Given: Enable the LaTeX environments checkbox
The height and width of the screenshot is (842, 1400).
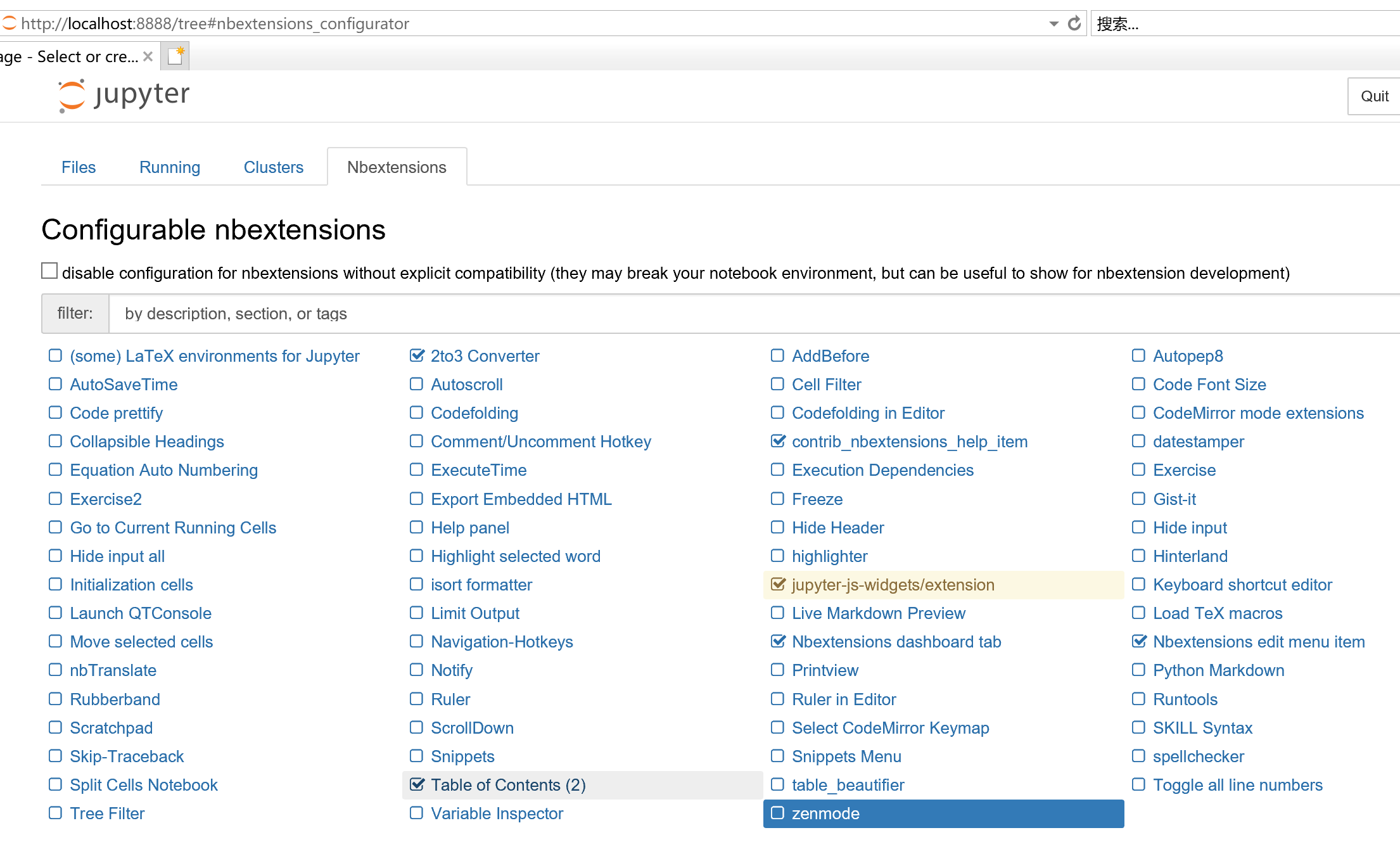Looking at the screenshot, I should click(56, 355).
